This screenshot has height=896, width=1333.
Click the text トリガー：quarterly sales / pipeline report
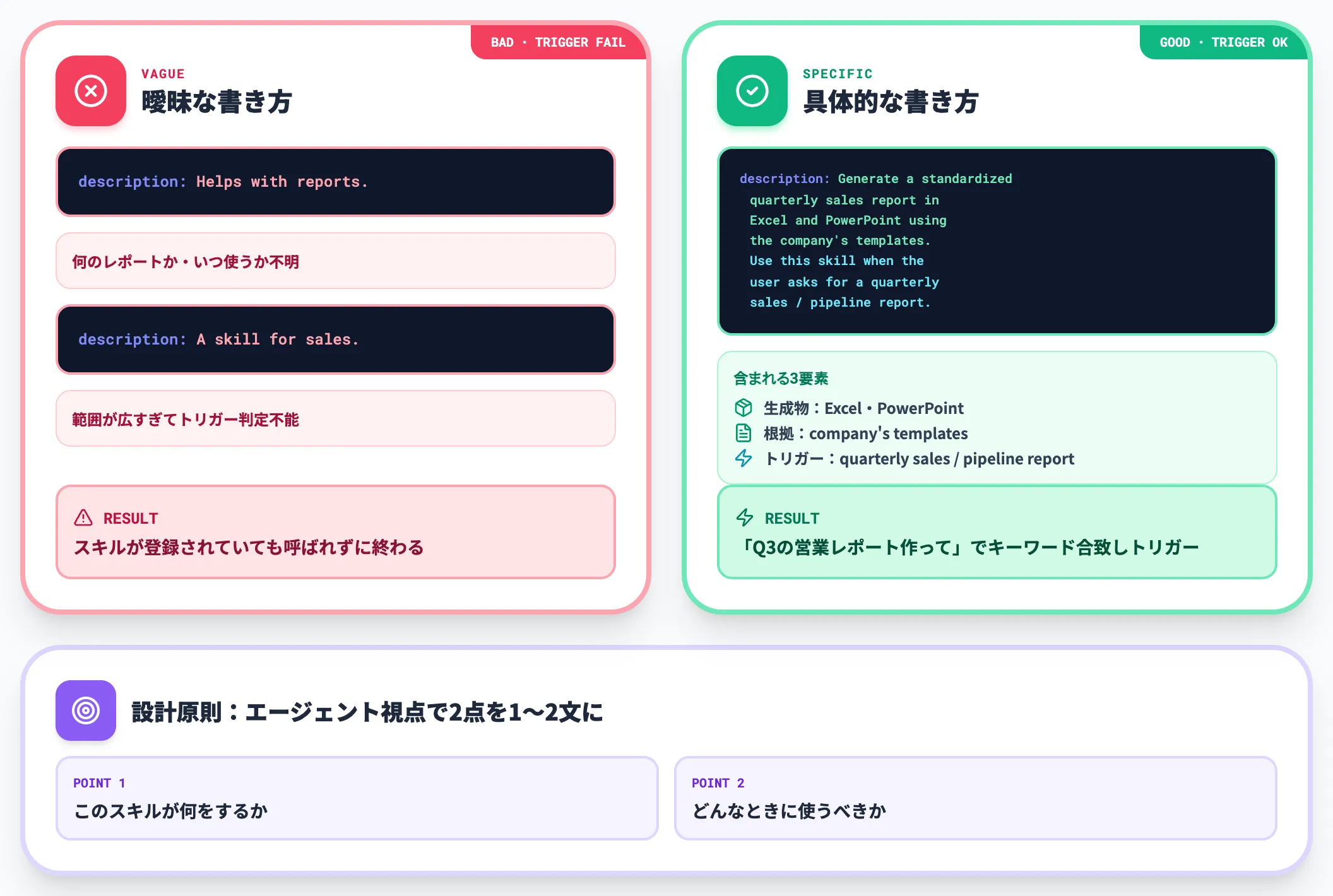(919, 459)
